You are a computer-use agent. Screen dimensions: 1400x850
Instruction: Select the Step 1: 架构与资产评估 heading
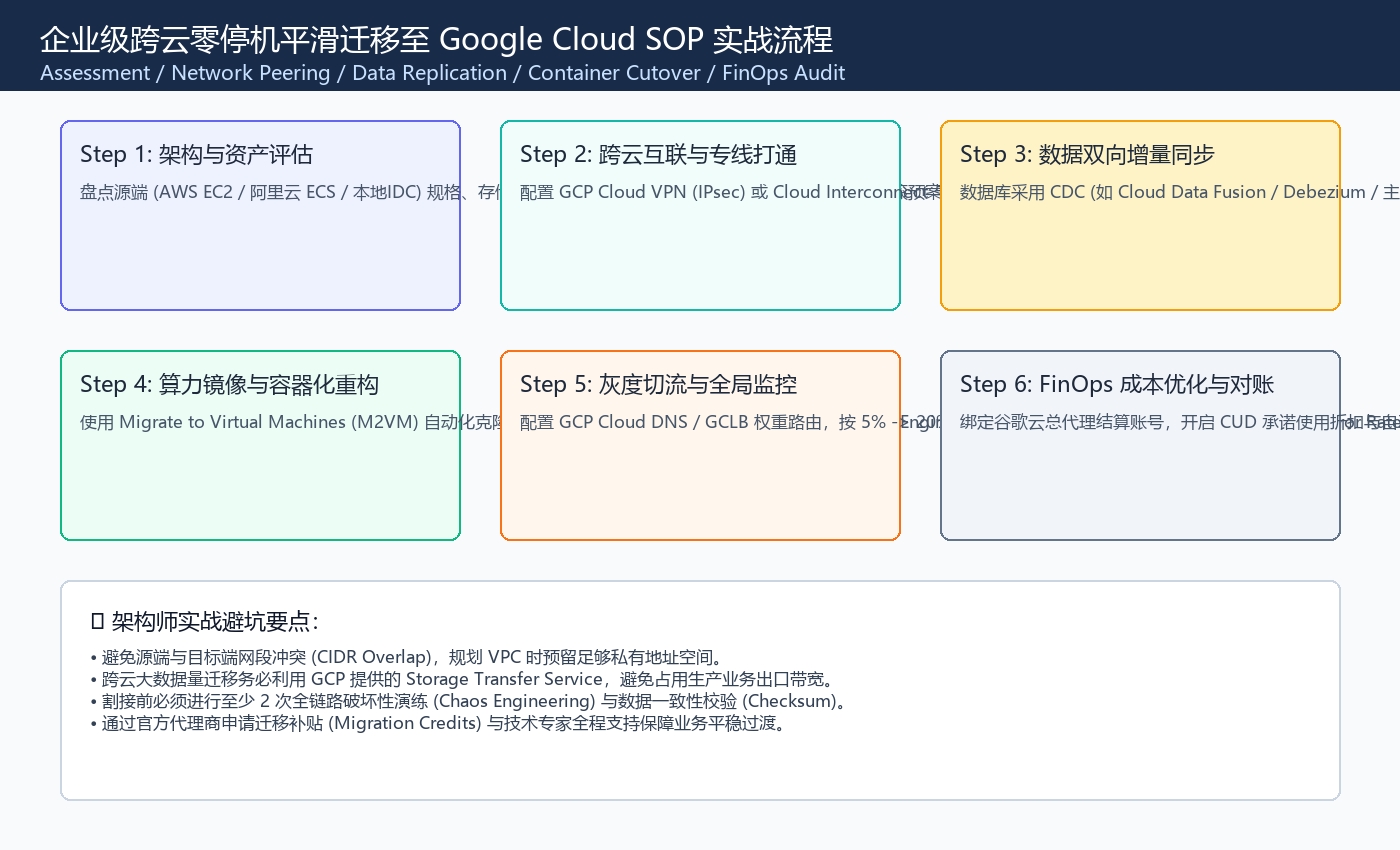click(196, 154)
